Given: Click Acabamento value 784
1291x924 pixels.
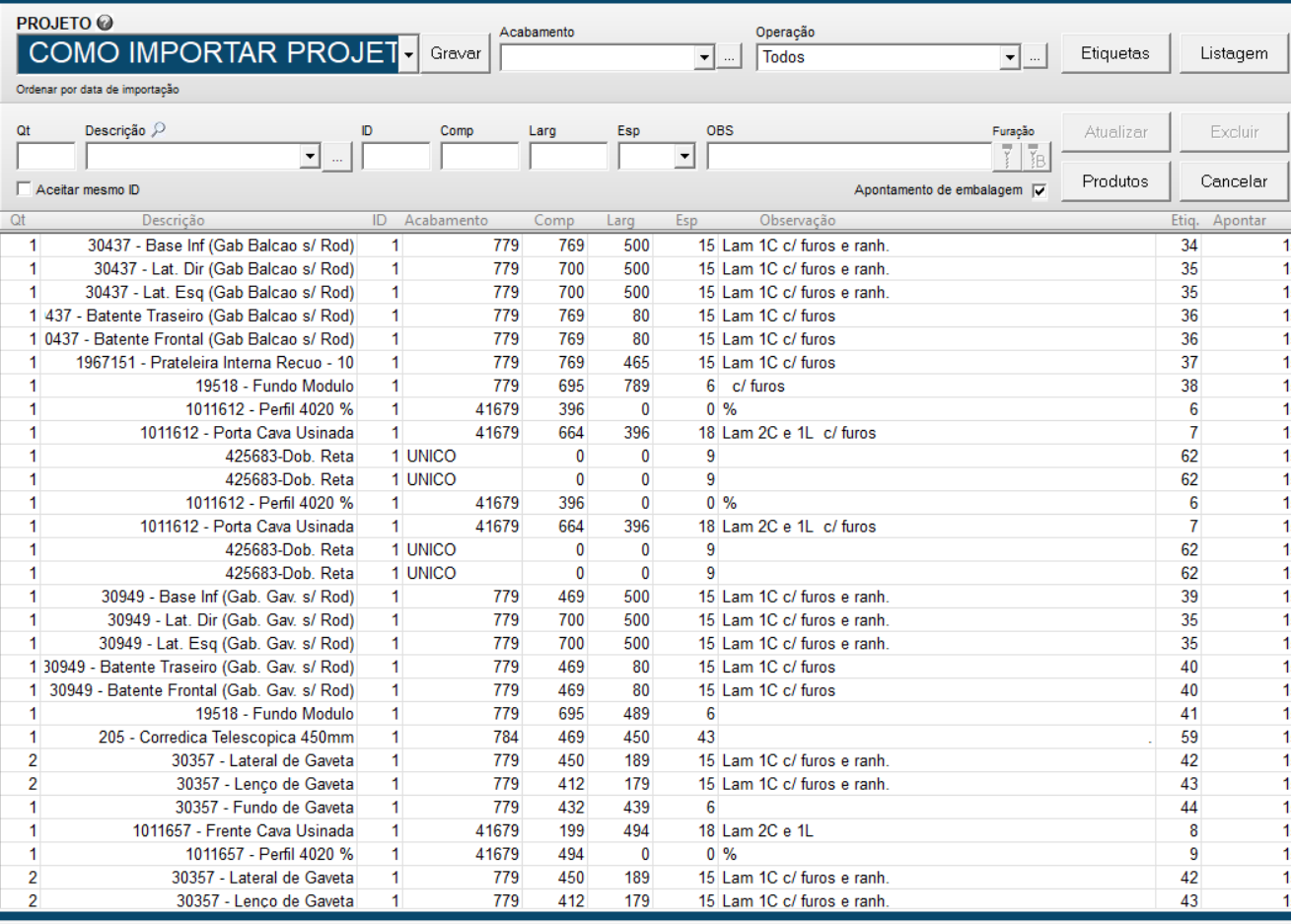Looking at the screenshot, I should coord(506,738).
